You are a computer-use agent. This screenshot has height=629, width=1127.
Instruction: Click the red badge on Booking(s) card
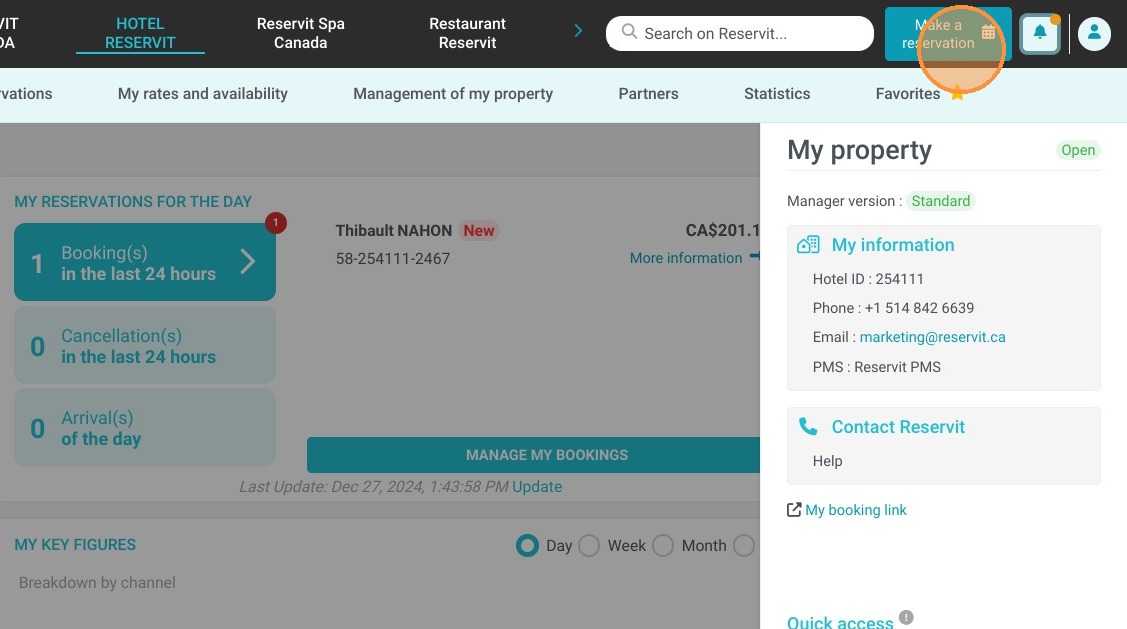pos(275,223)
